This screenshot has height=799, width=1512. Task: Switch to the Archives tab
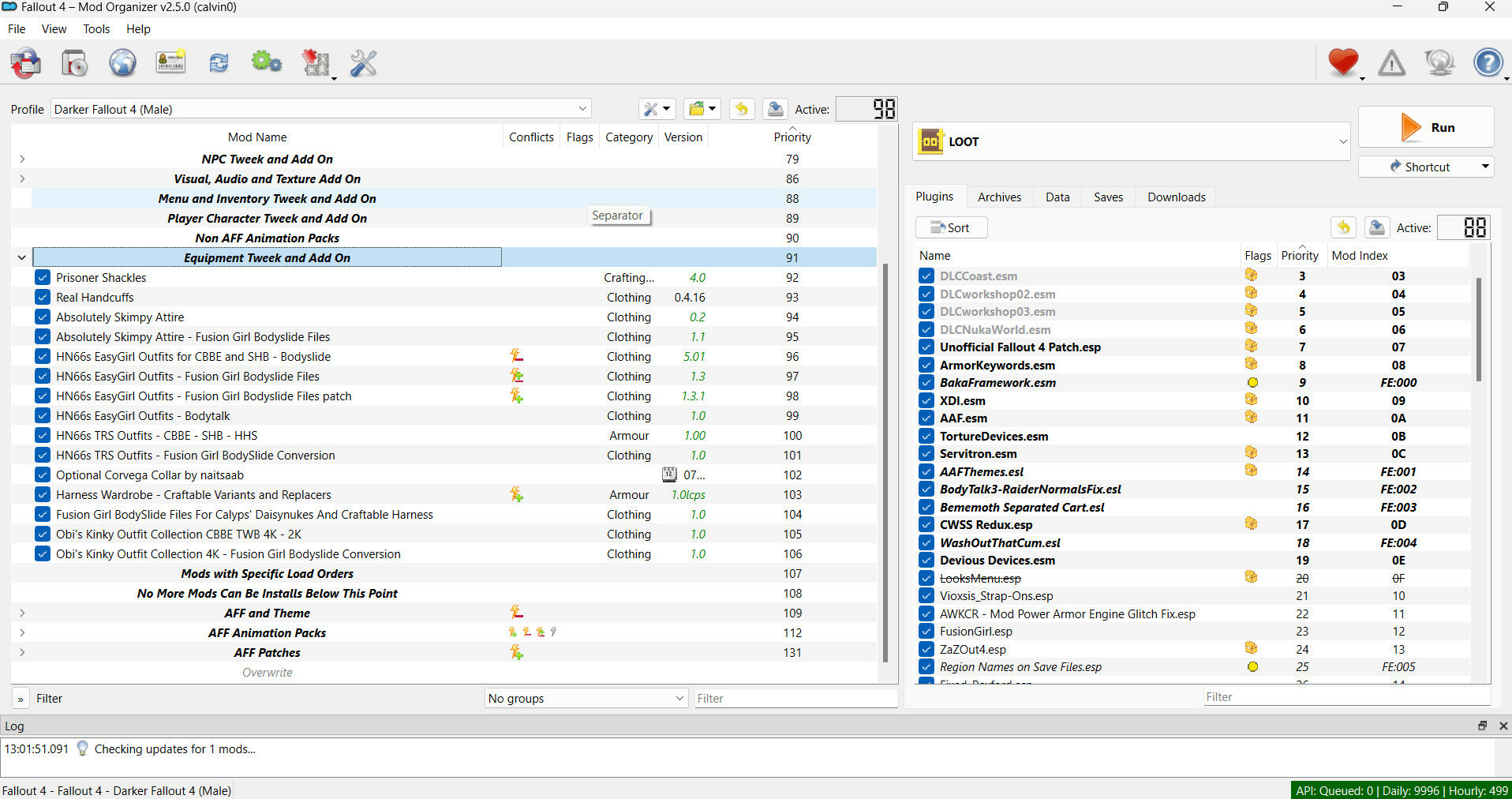coord(999,197)
